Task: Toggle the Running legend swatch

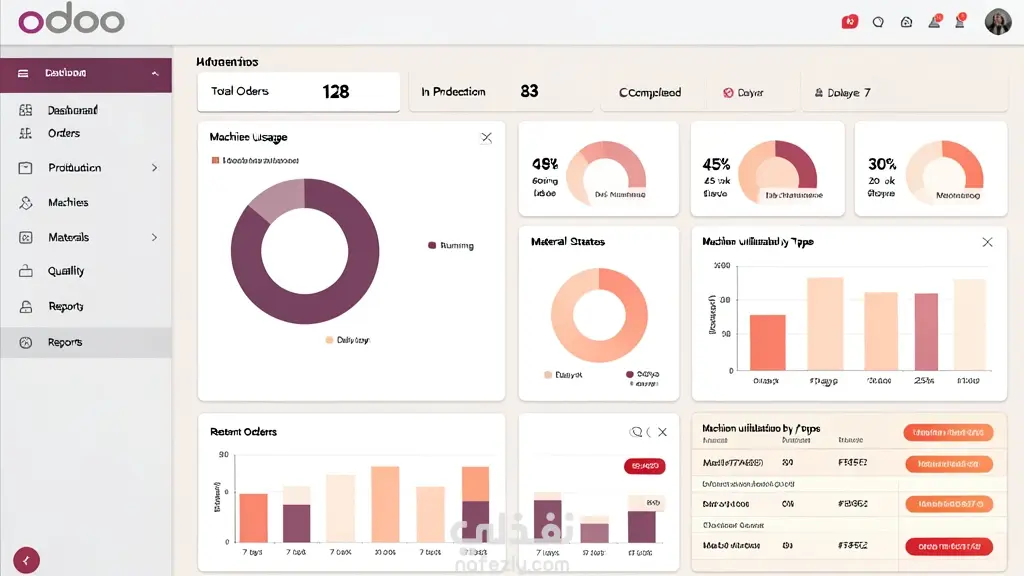Action: 432,246
